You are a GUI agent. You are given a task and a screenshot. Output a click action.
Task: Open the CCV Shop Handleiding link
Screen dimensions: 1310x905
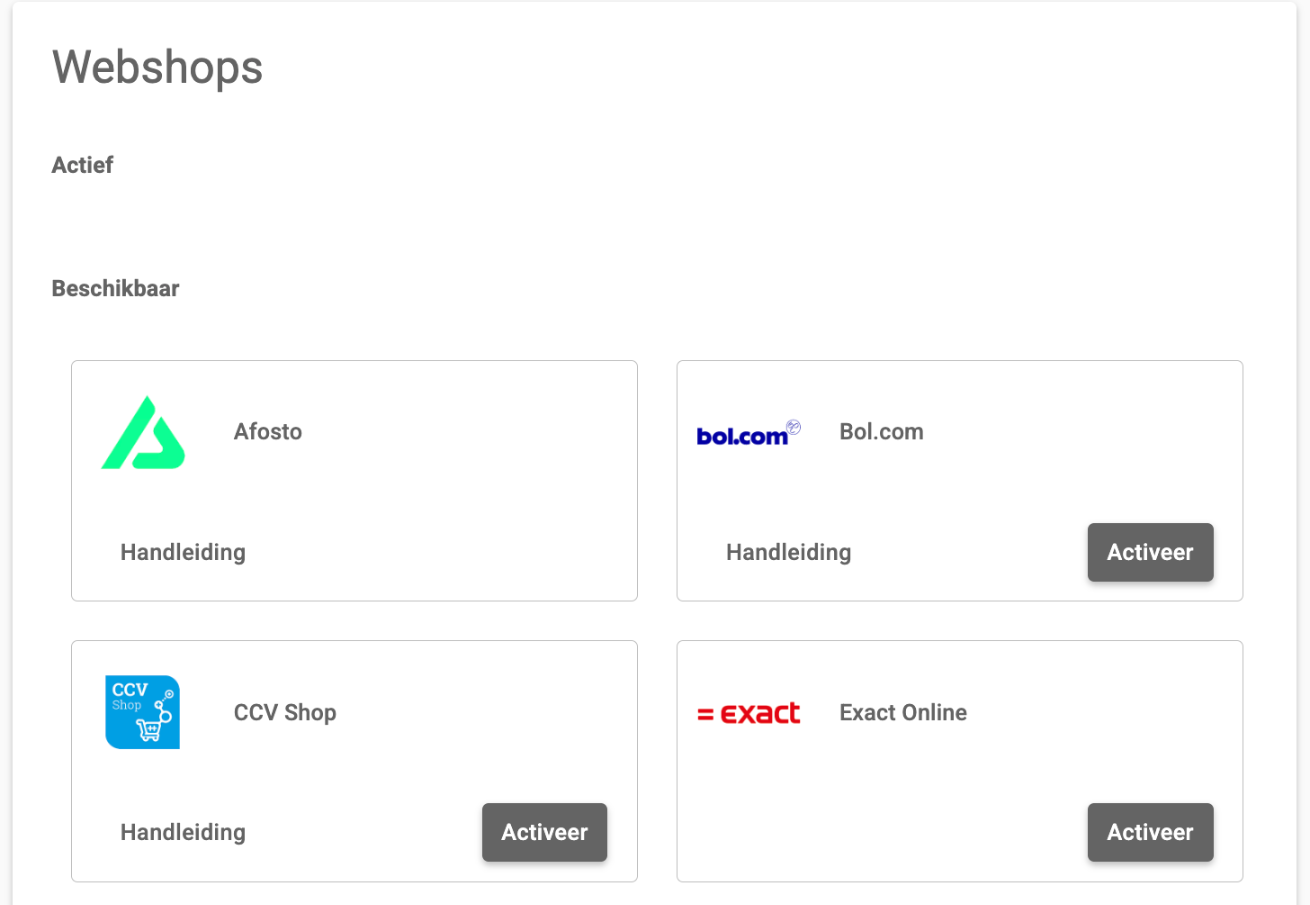pyautogui.click(x=183, y=832)
